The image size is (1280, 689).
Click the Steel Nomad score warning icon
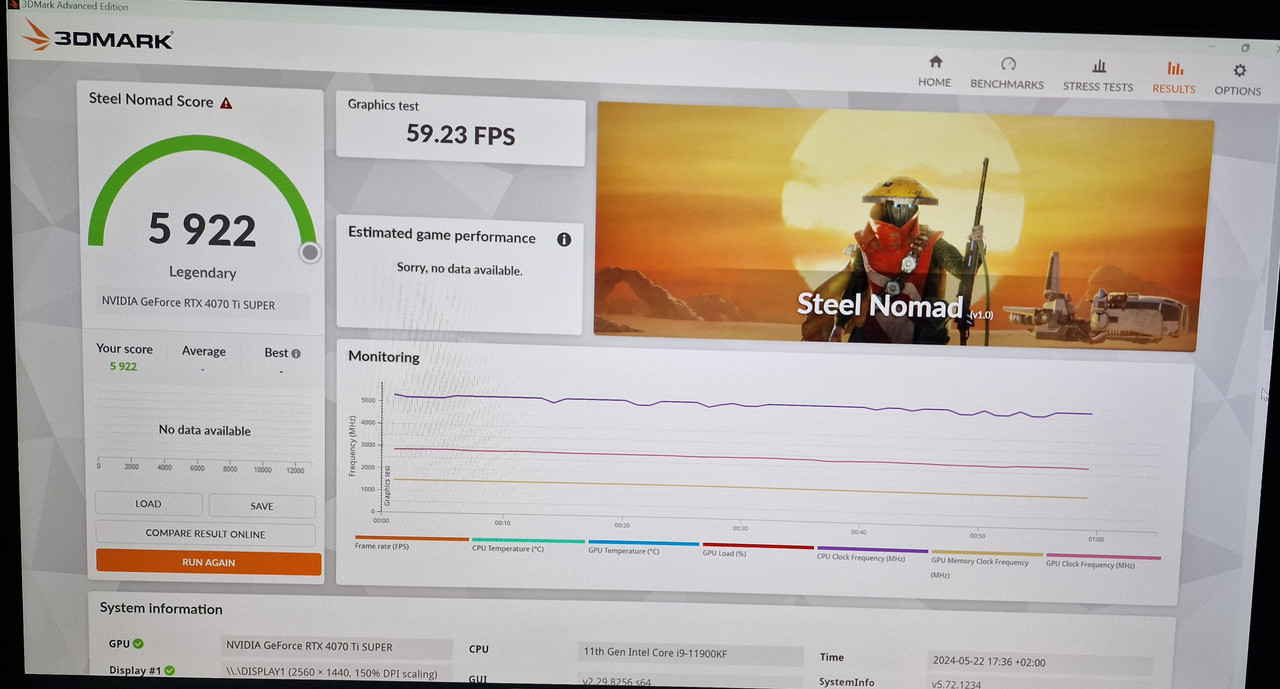tap(226, 102)
